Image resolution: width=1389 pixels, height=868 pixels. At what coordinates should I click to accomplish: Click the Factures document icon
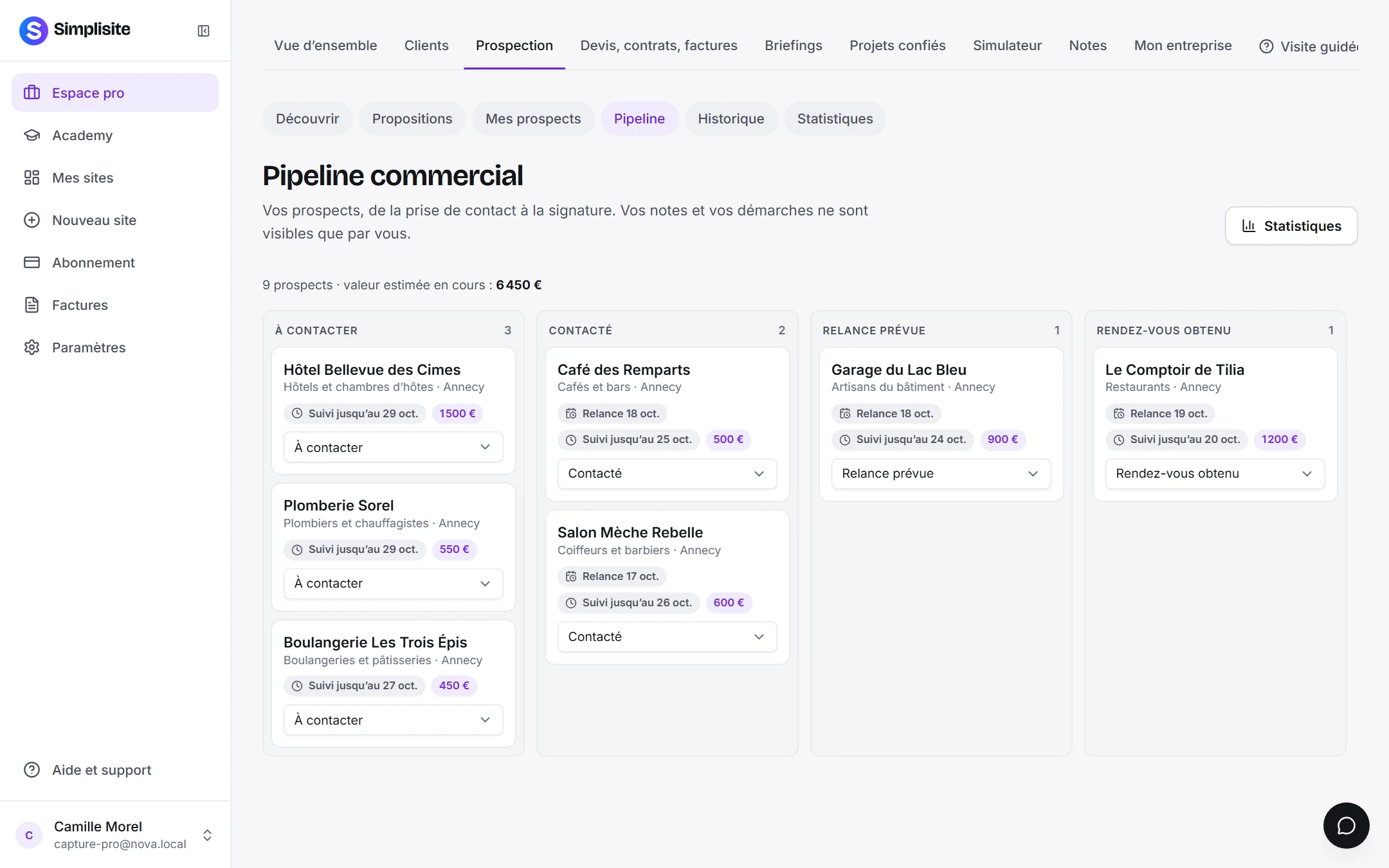[x=32, y=305]
